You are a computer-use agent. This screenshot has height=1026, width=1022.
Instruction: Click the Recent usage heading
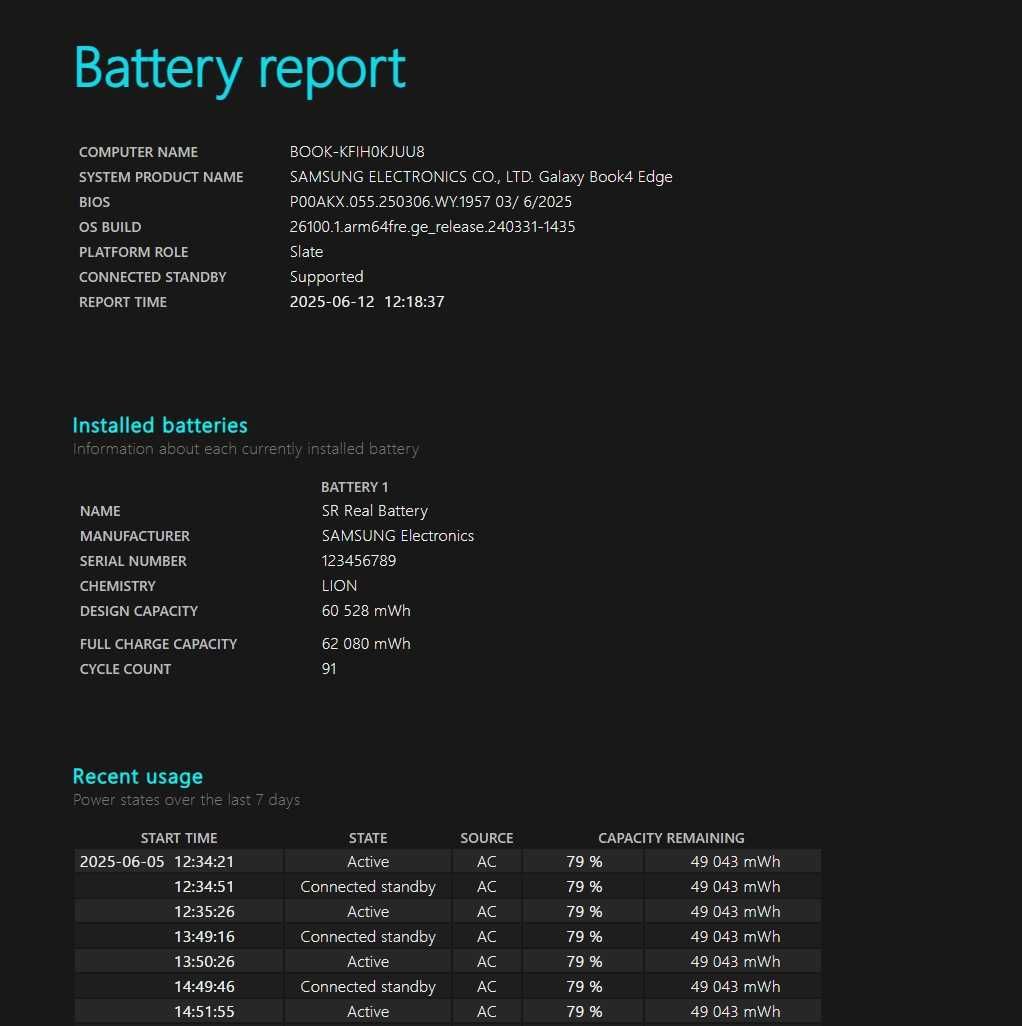coord(138,777)
